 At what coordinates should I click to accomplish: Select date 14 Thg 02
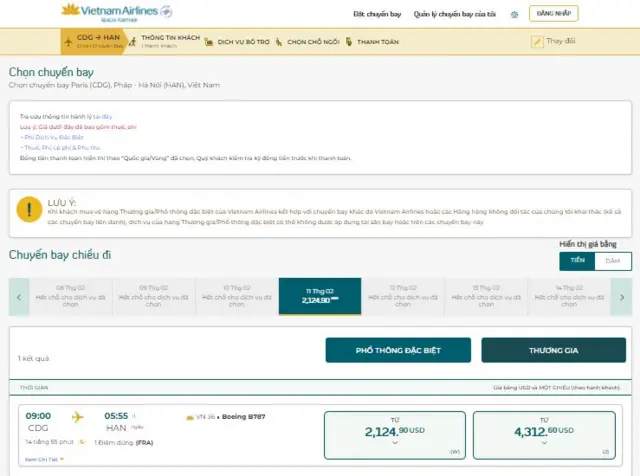569,297
